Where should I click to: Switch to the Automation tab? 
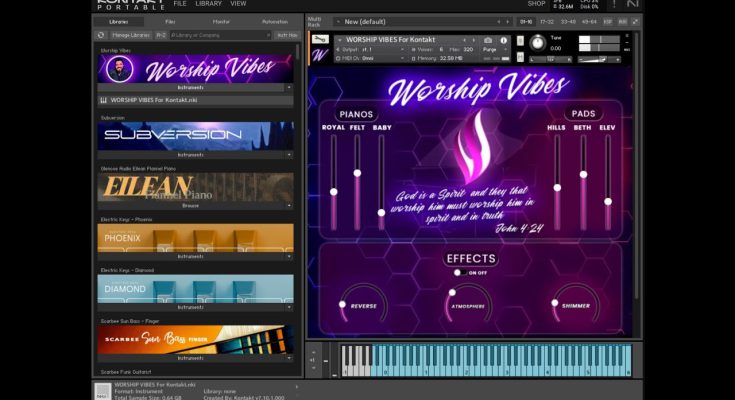(274, 21)
